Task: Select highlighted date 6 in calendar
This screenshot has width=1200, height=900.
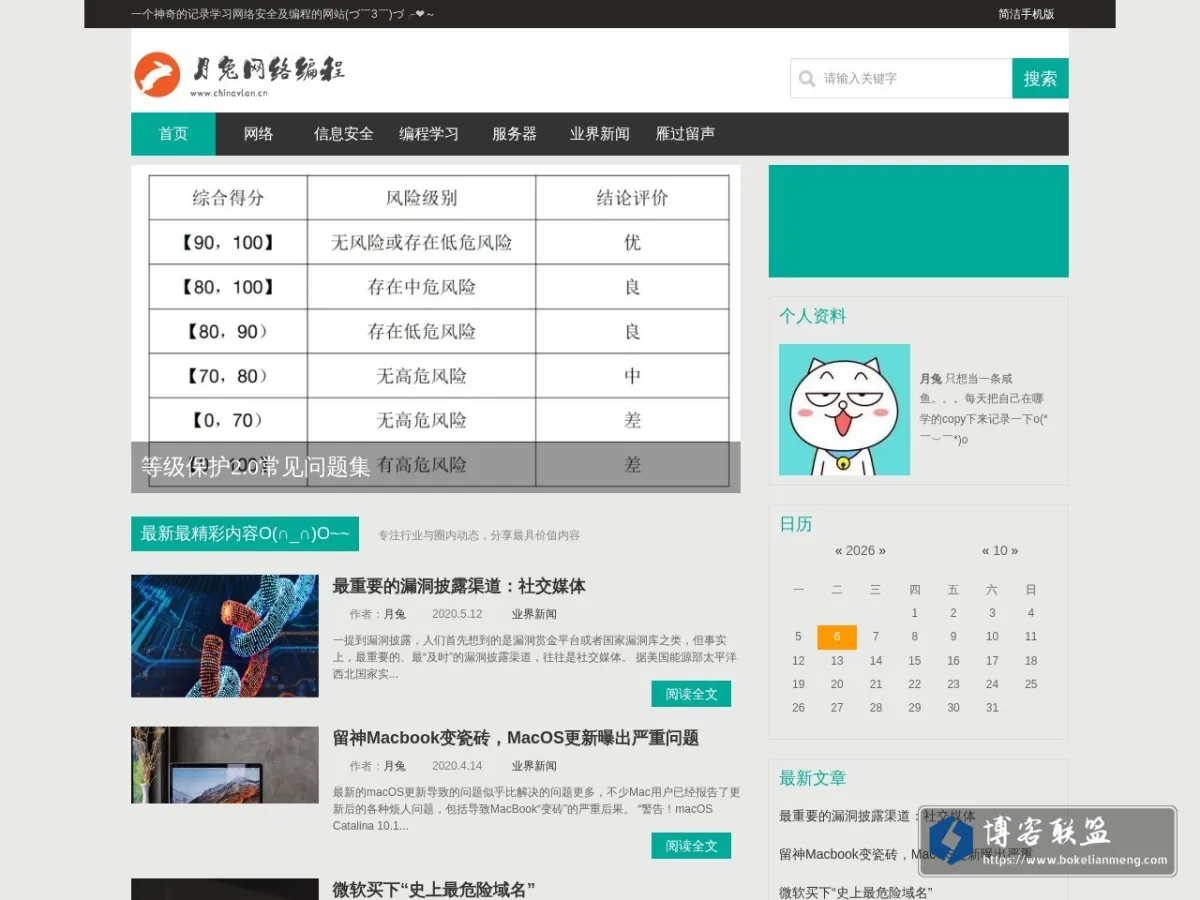Action: click(837, 637)
